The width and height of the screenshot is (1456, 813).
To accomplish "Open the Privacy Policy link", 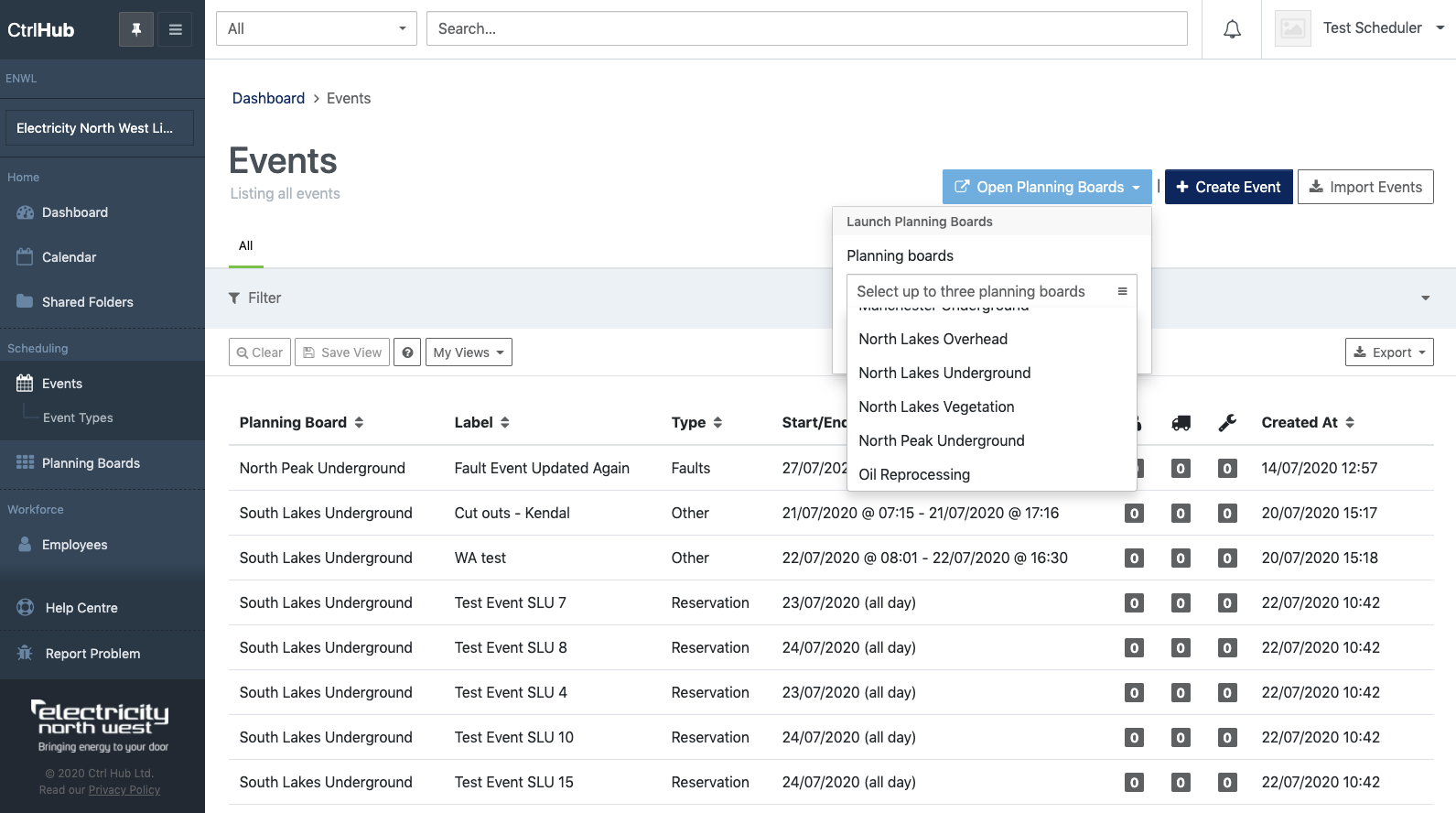I will [124, 790].
